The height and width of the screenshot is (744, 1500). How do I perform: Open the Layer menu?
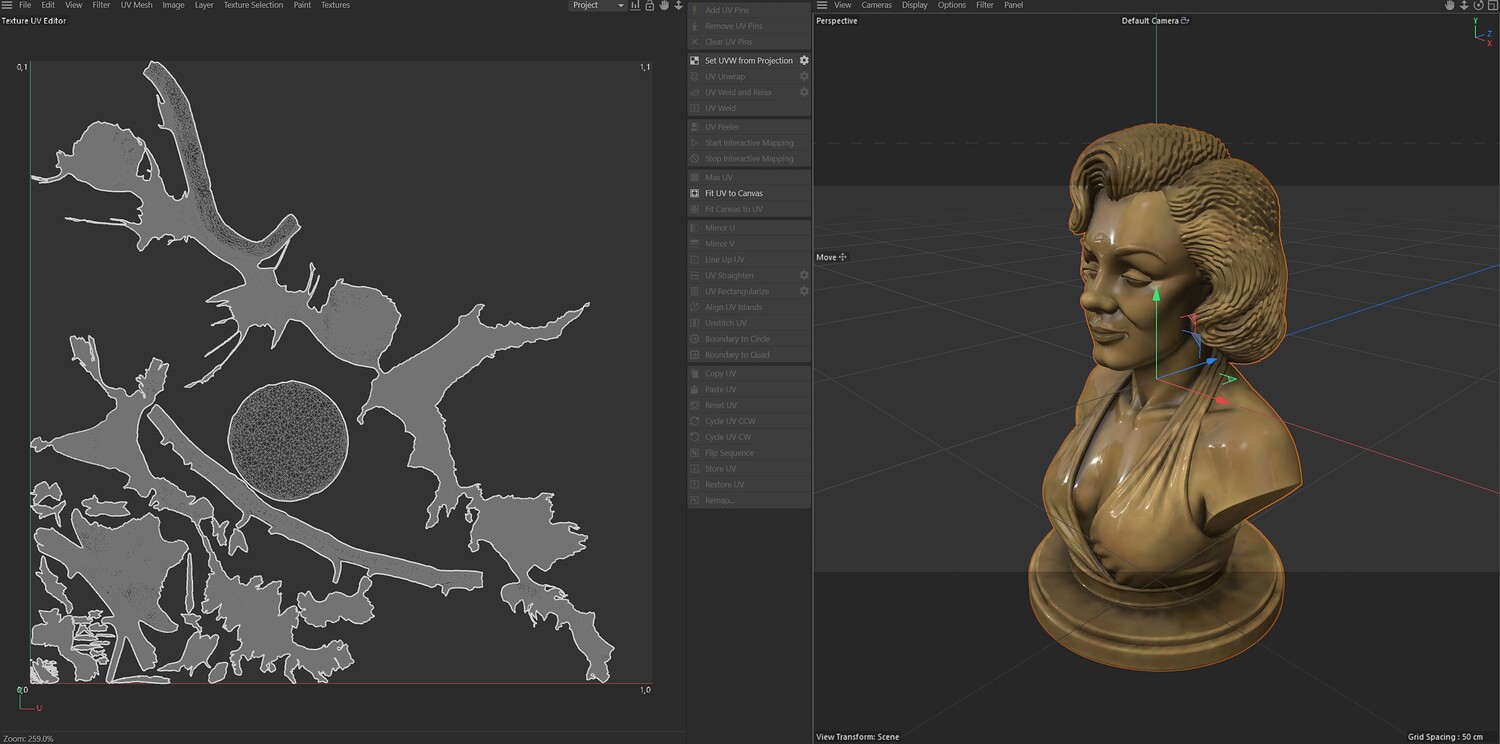click(204, 5)
